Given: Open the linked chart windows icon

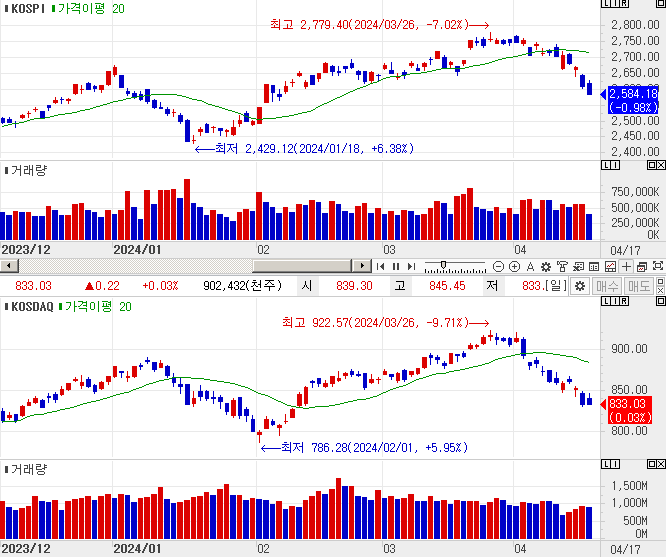Looking at the screenshot, I should [642, 266].
